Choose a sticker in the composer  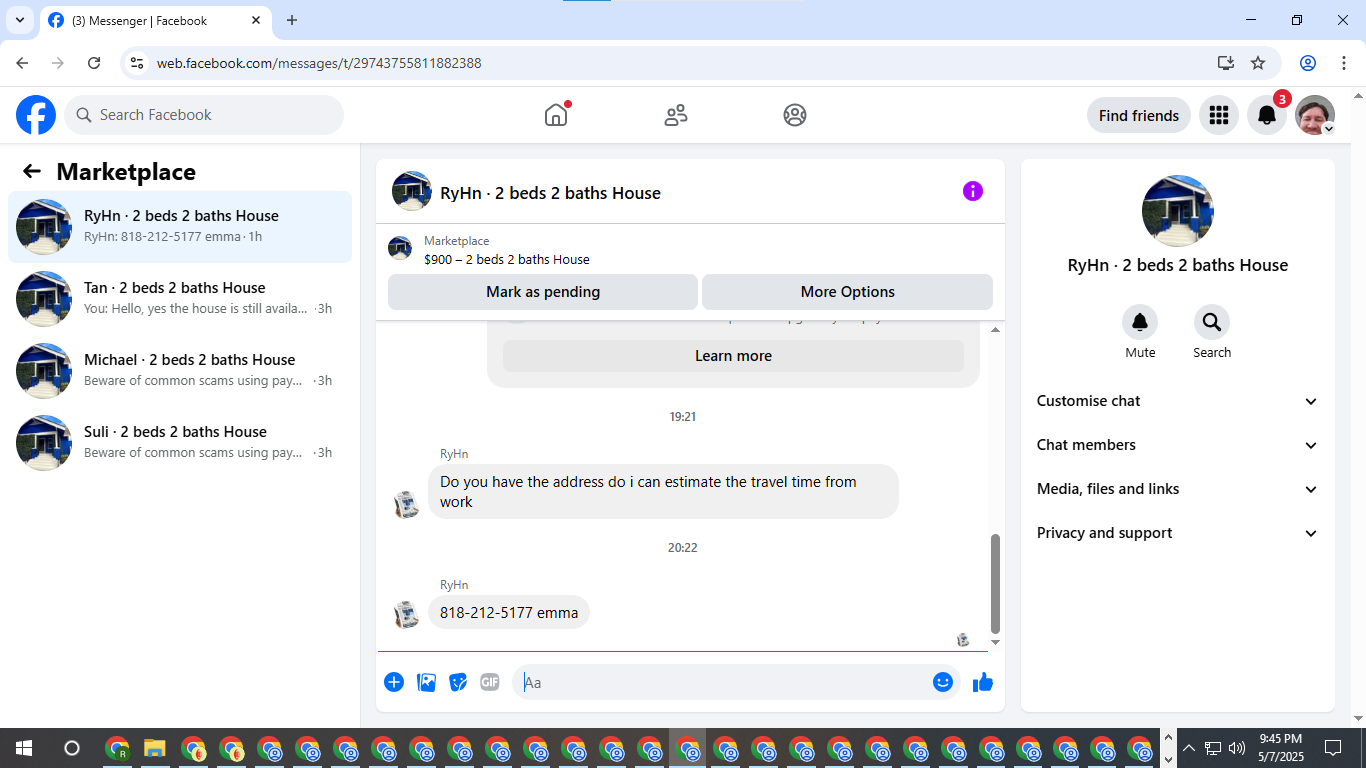pos(458,682)
